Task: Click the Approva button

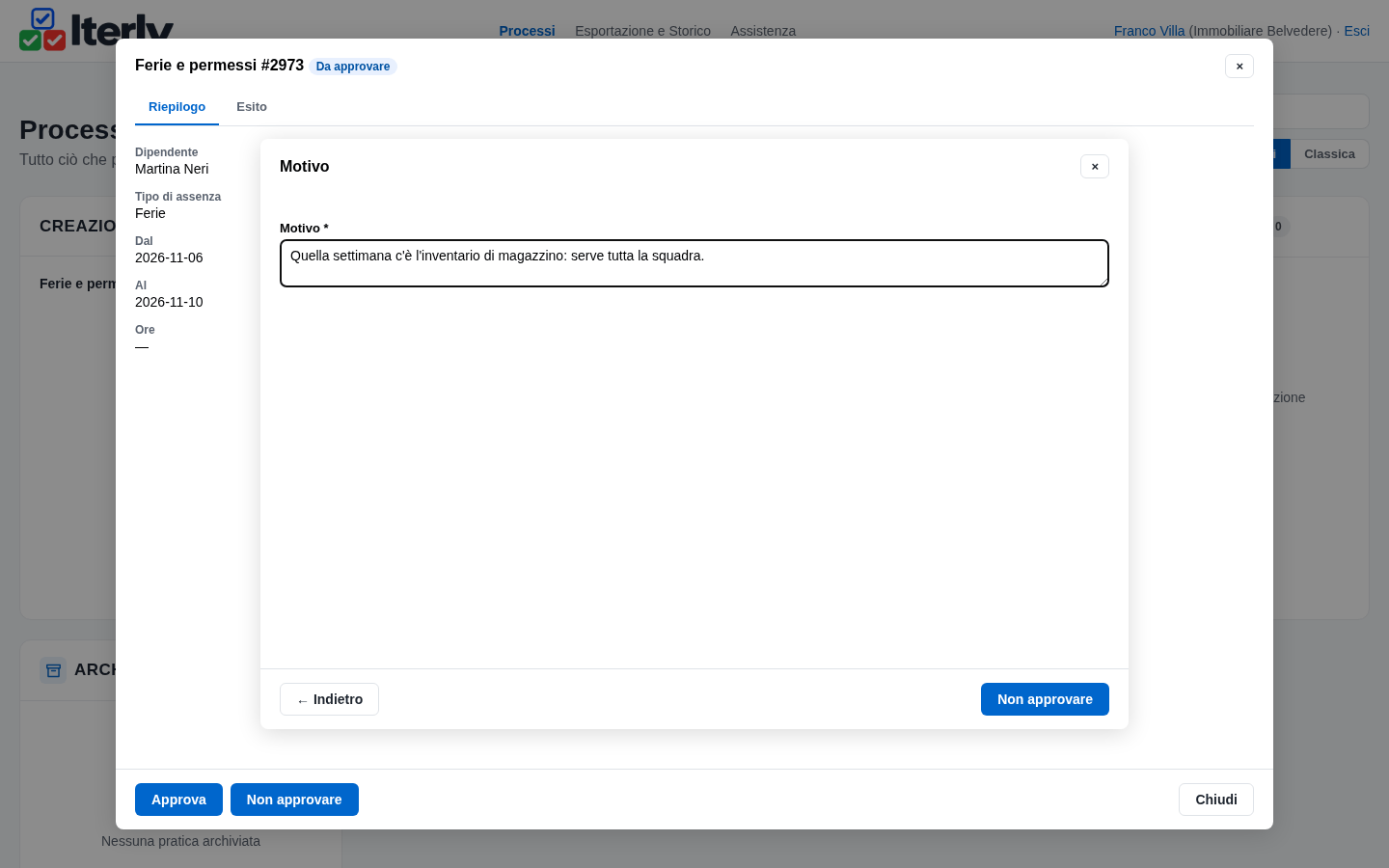Action: 178,800
